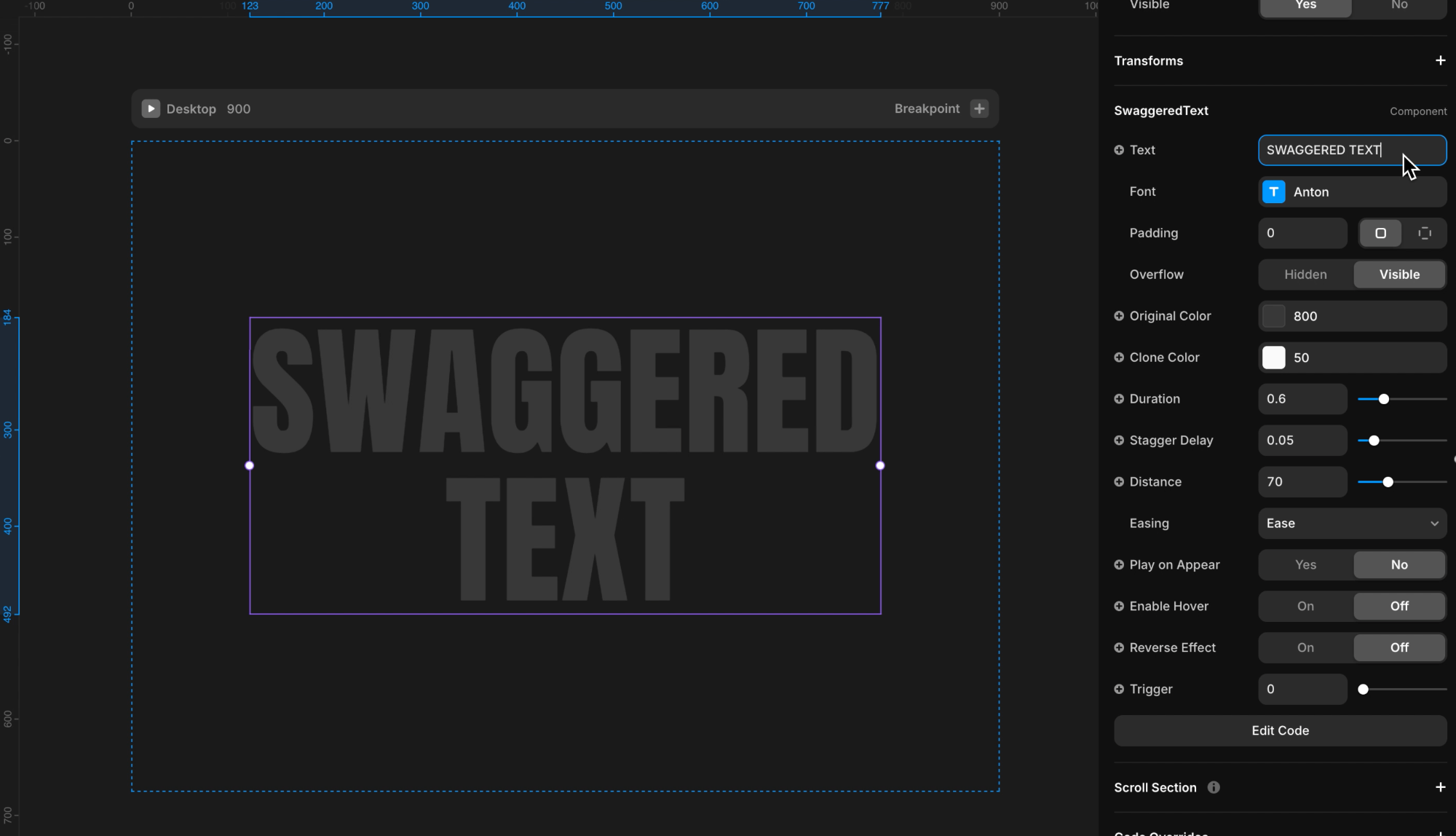Add a transform with the plus icon

1440,60
